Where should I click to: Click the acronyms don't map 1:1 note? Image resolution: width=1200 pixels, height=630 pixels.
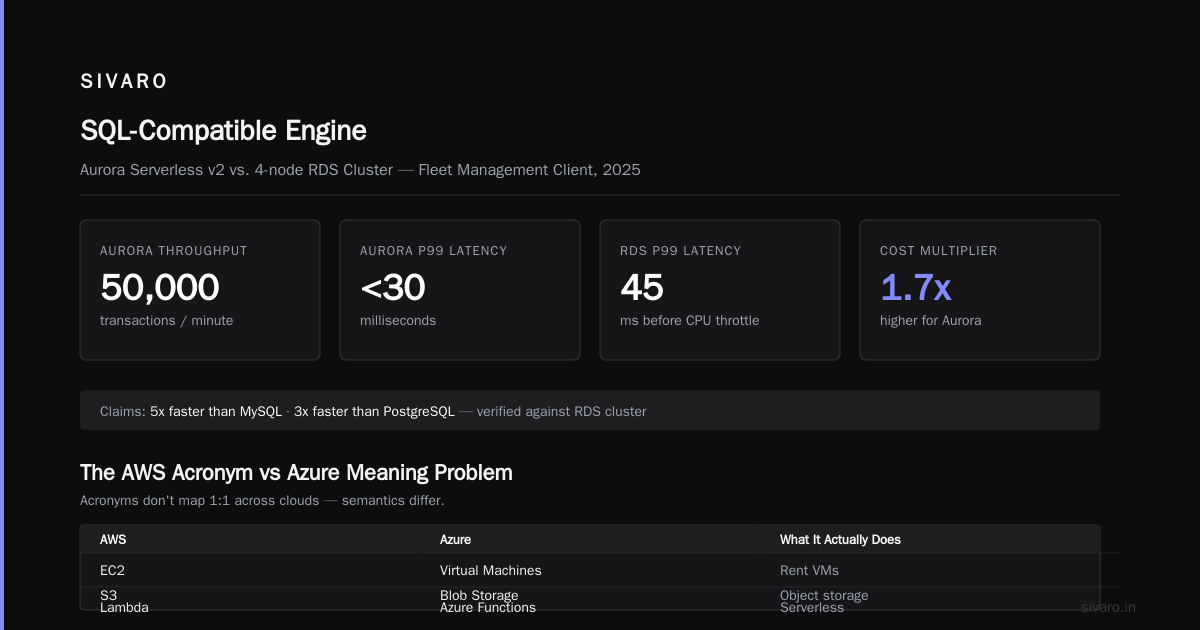tap(262, 500)
